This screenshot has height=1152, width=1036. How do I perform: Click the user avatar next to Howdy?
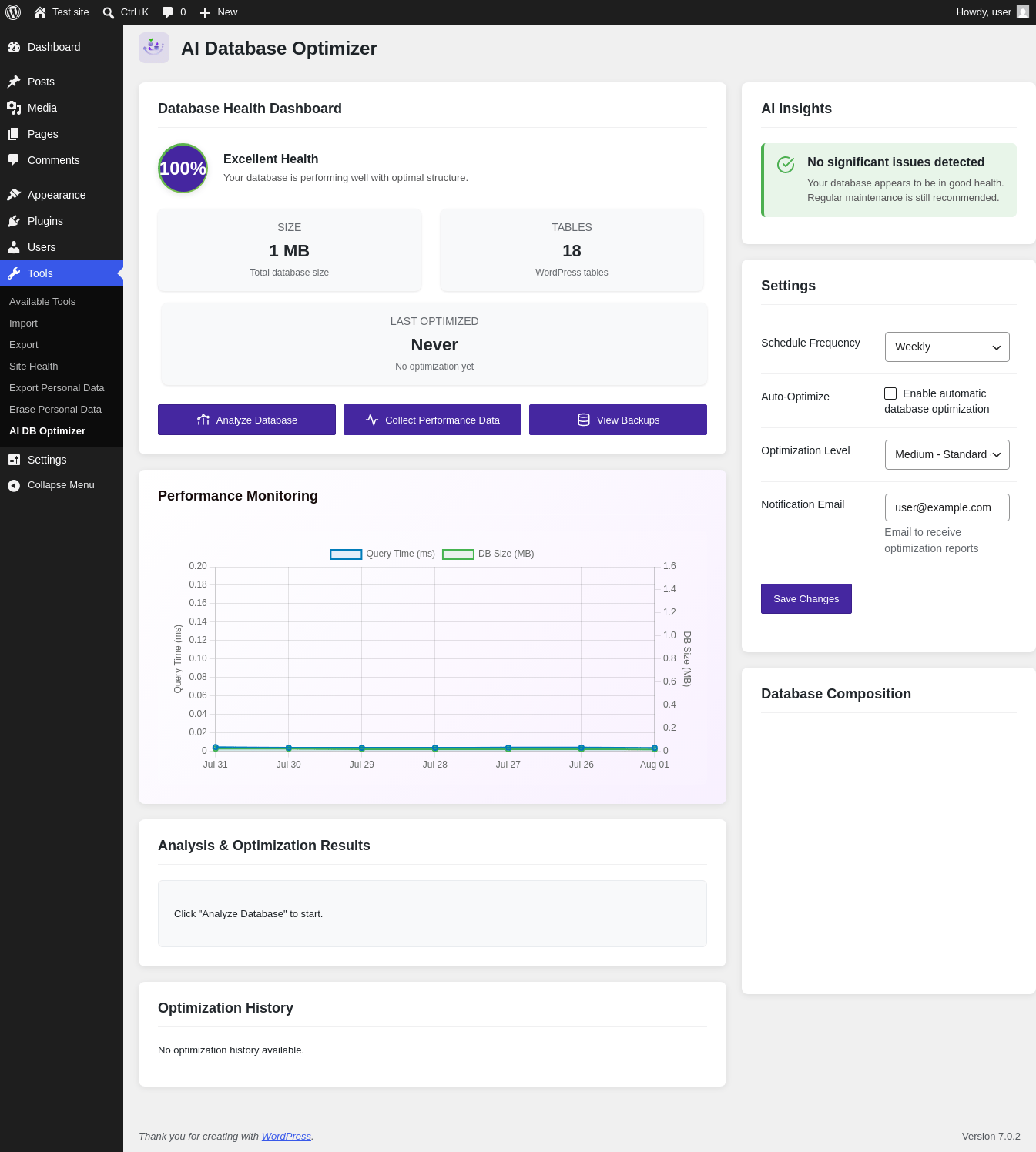click(x=1023, y=12)
